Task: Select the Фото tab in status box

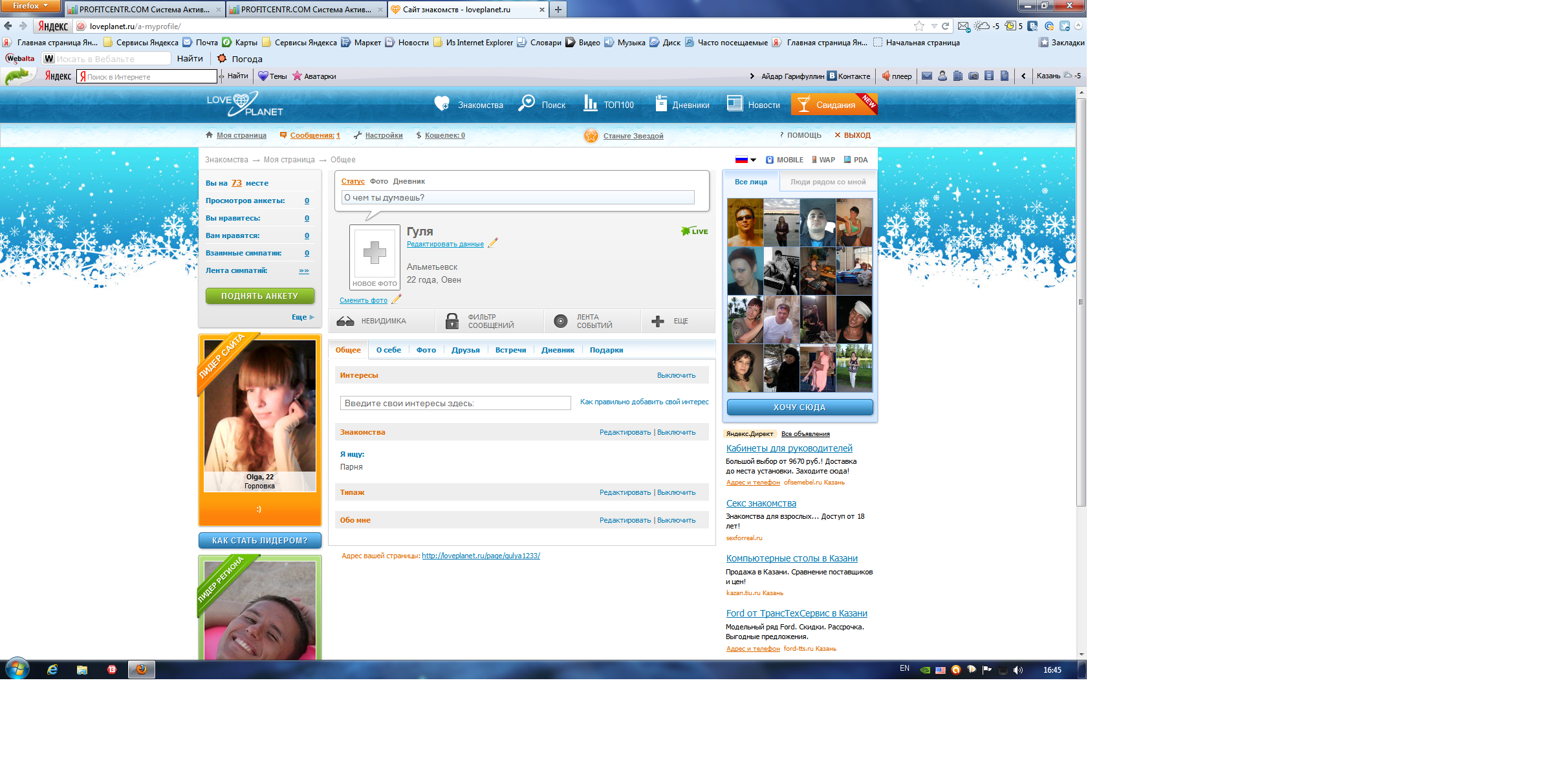Action: coord(379,181)
